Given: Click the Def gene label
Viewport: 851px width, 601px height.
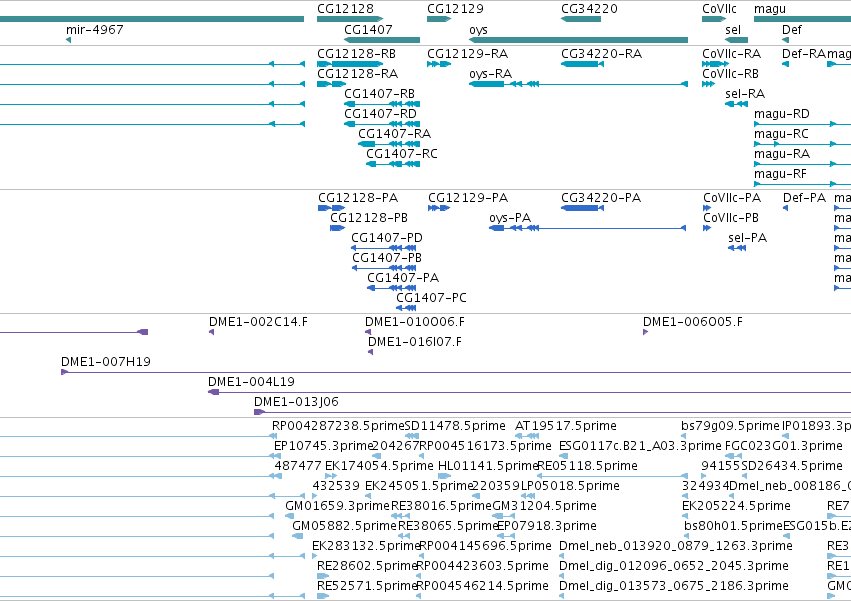Looking at the screenshot, I should pos(791,29).
